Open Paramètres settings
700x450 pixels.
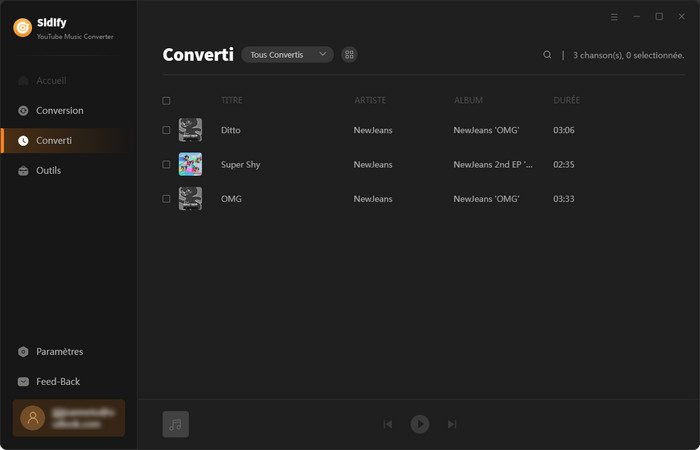pyautogui.click(x=59, y=351)
